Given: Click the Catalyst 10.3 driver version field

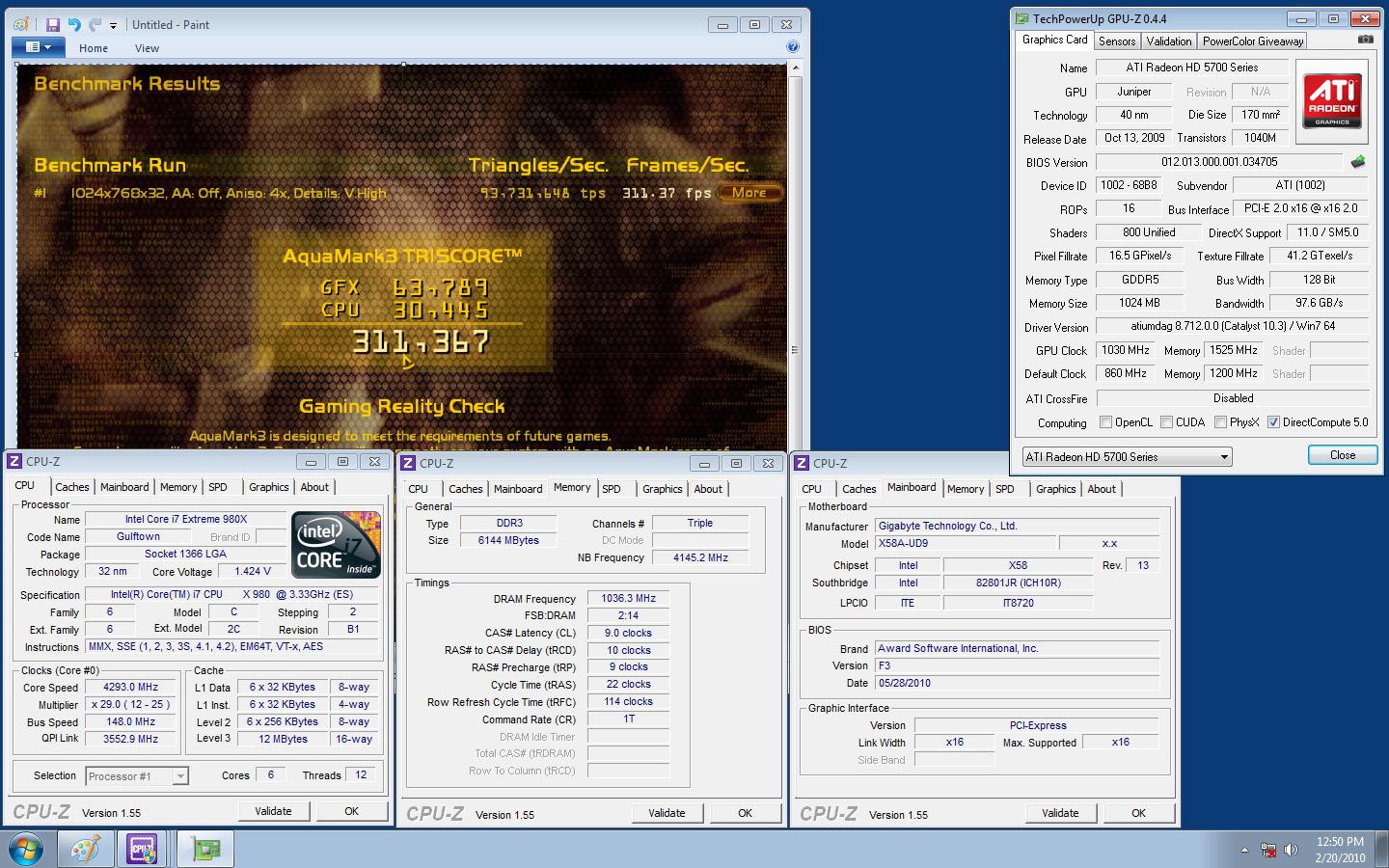Looking at the screenshot, I should (x=1233, y=326).
